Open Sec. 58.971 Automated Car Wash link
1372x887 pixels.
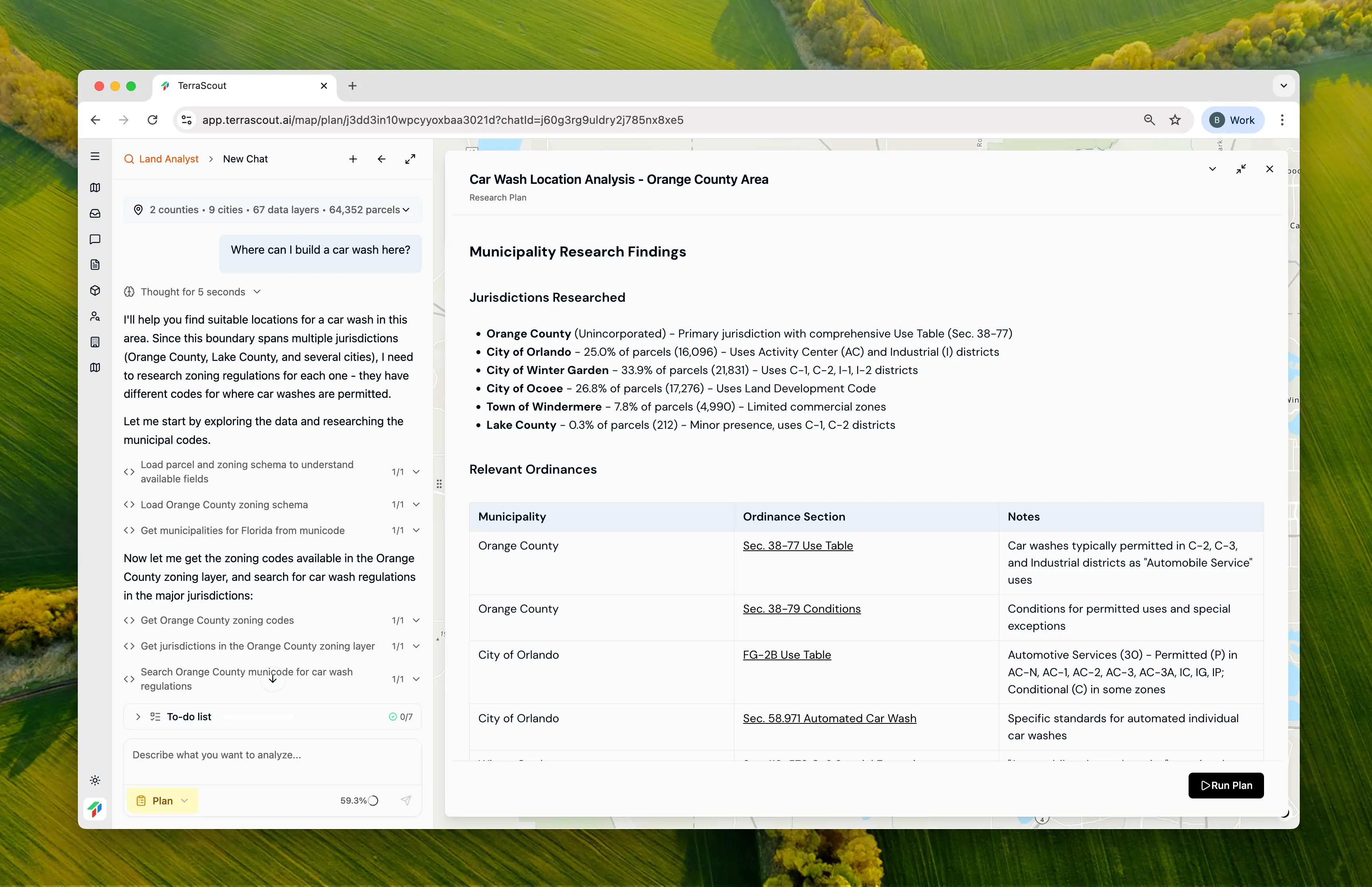pyautogui.click(x=829, y=718)
